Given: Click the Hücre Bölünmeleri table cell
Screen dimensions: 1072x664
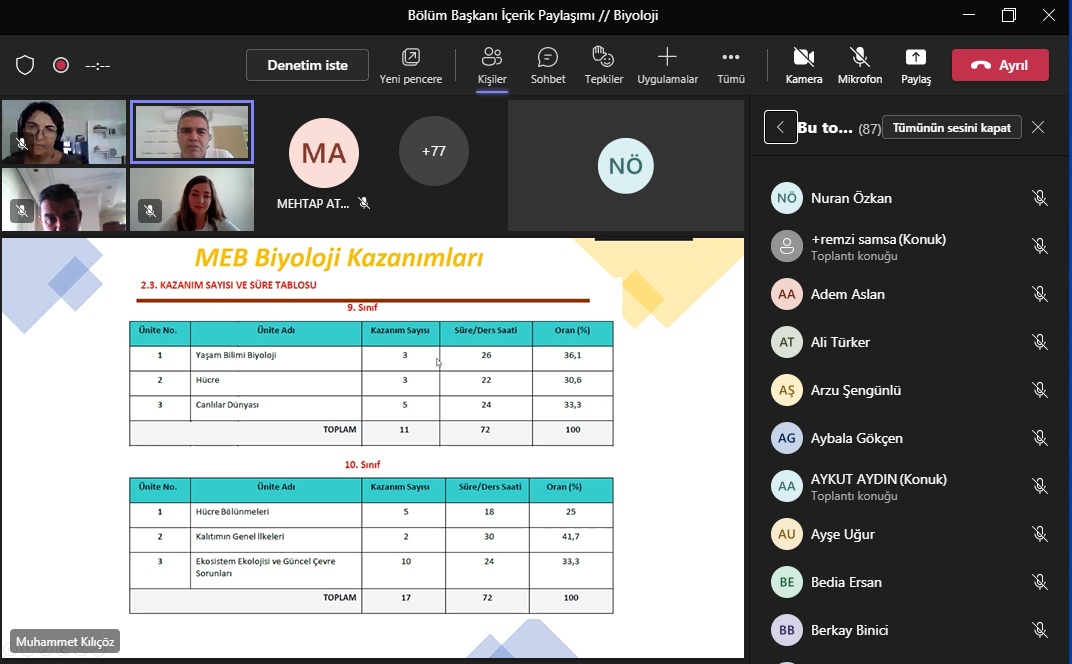Looking at the screenshot, I should (x=276, y=514).
